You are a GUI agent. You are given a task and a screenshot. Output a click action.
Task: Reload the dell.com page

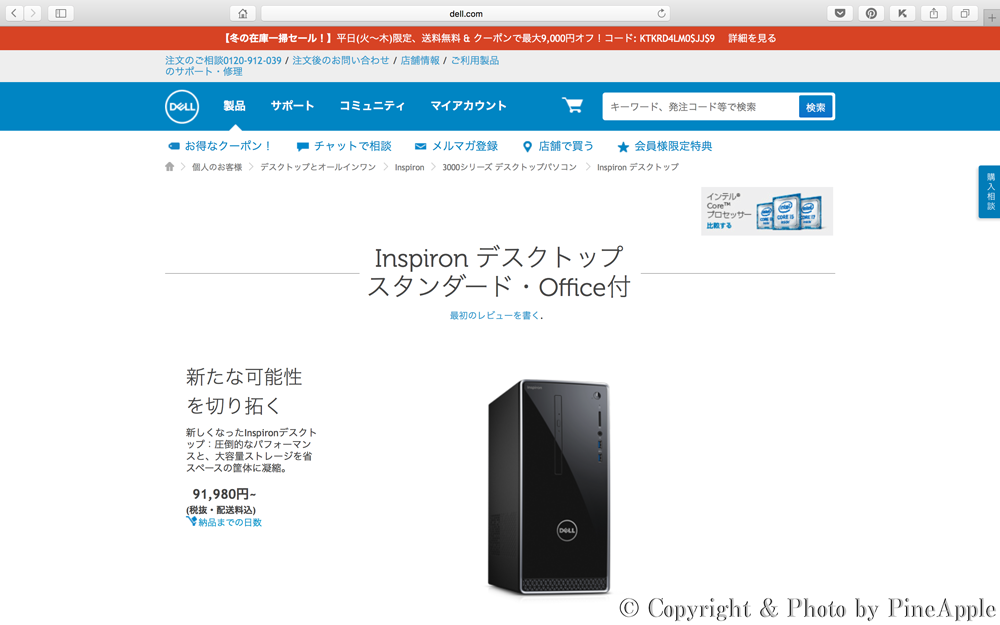point(661,13)
